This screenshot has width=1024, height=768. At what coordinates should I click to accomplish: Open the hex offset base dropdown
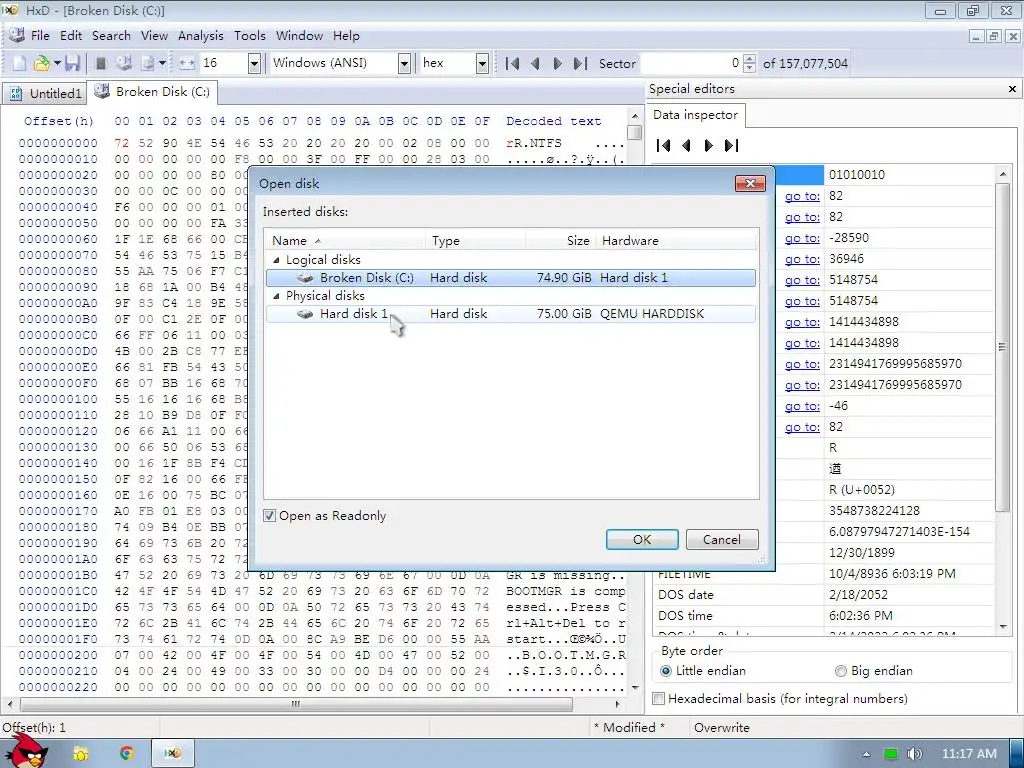click(482, 63)
